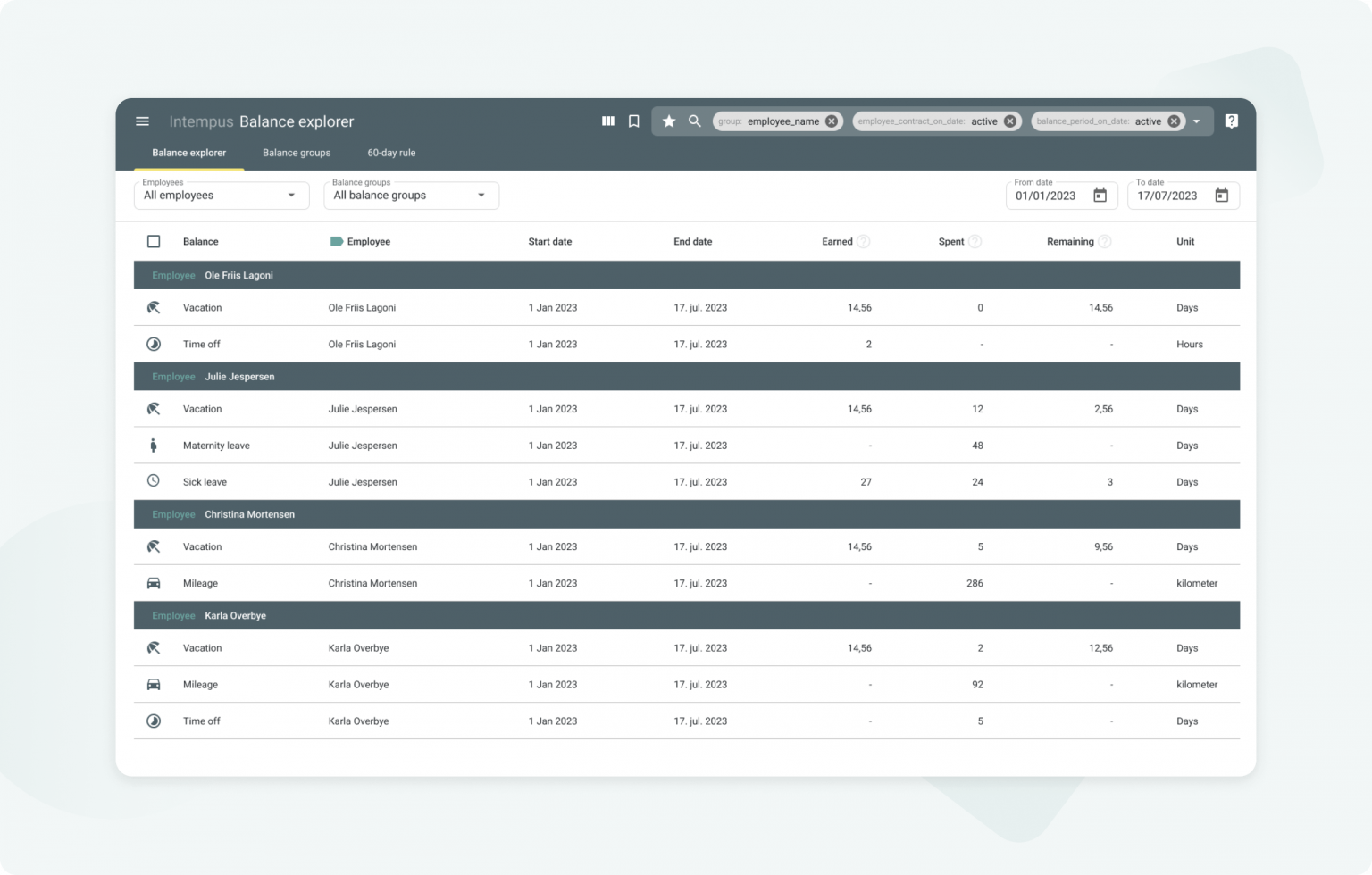Open the To date calendar picker
Screen dimensions: 1372x875
click(1221, 196)
